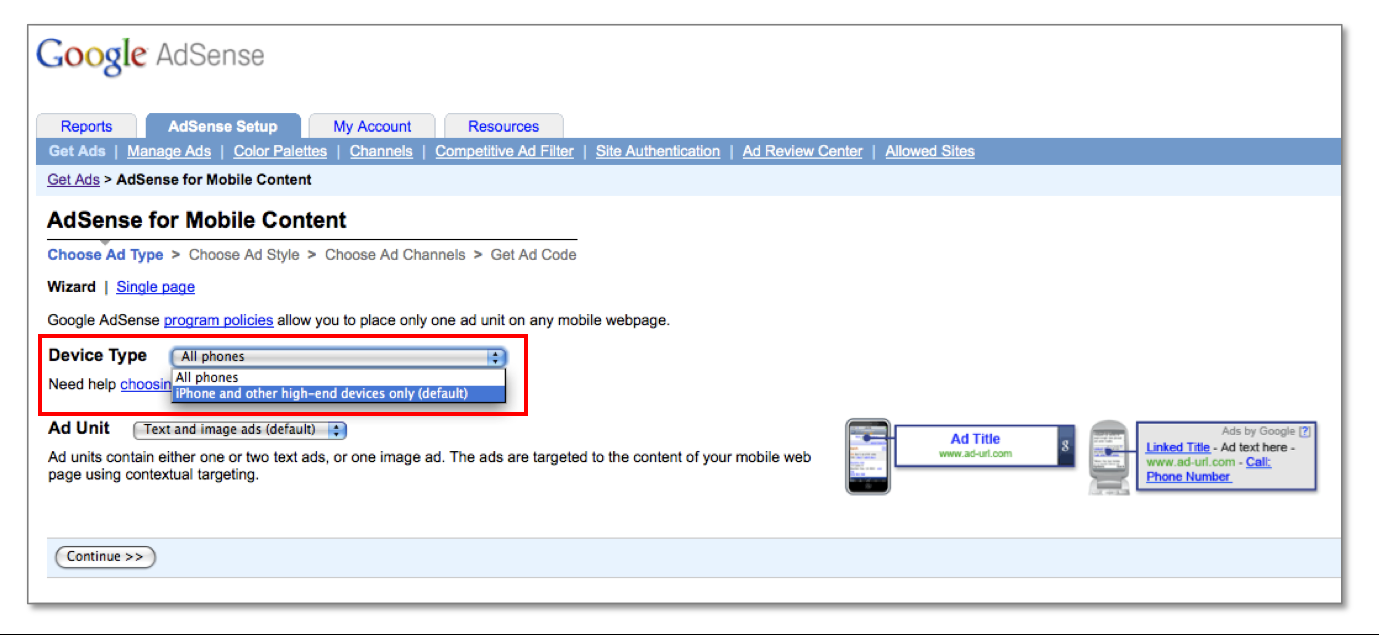1379x635 pixels.
Task: Select Get Ads in the sub-navigation bar
Action: pyautogui.click(x=77, y=151)
